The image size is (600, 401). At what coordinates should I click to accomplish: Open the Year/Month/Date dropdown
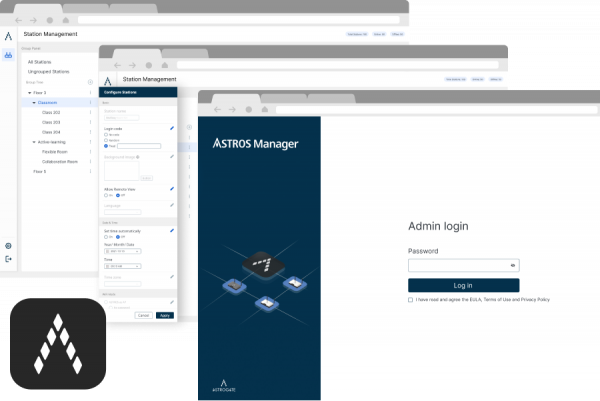[x=122, y=251]
